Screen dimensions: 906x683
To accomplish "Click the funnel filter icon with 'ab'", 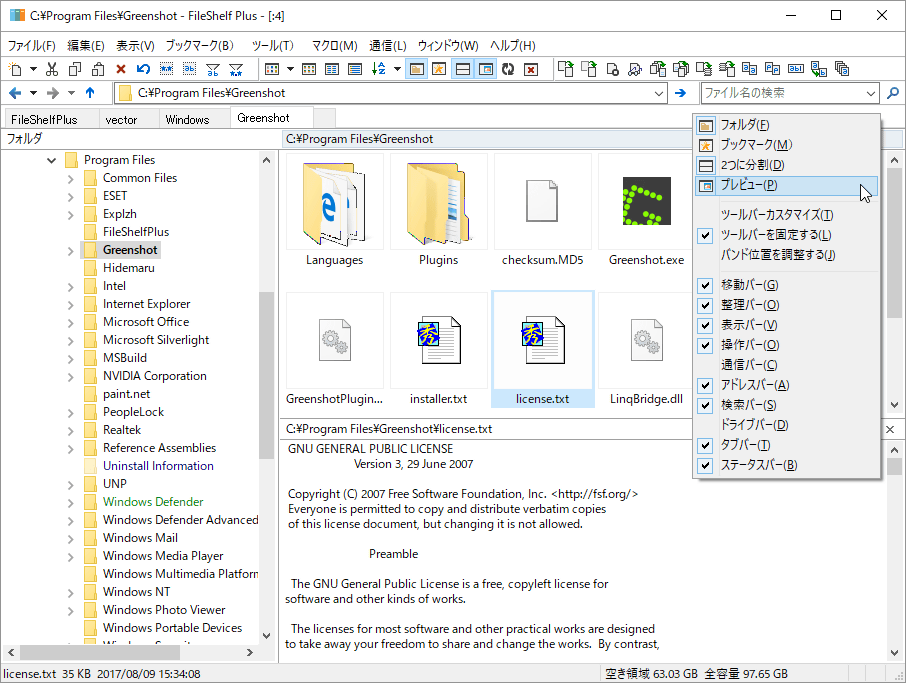I will click(x=213, y=69).
